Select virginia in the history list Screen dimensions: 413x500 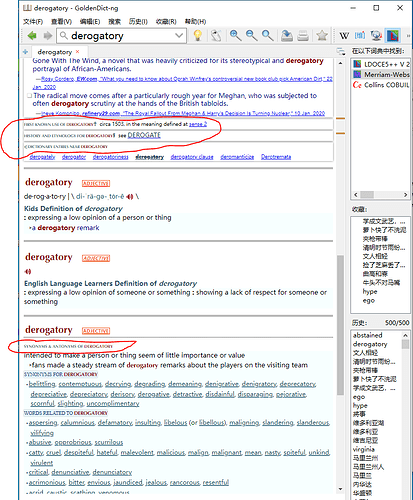[364, 449]
